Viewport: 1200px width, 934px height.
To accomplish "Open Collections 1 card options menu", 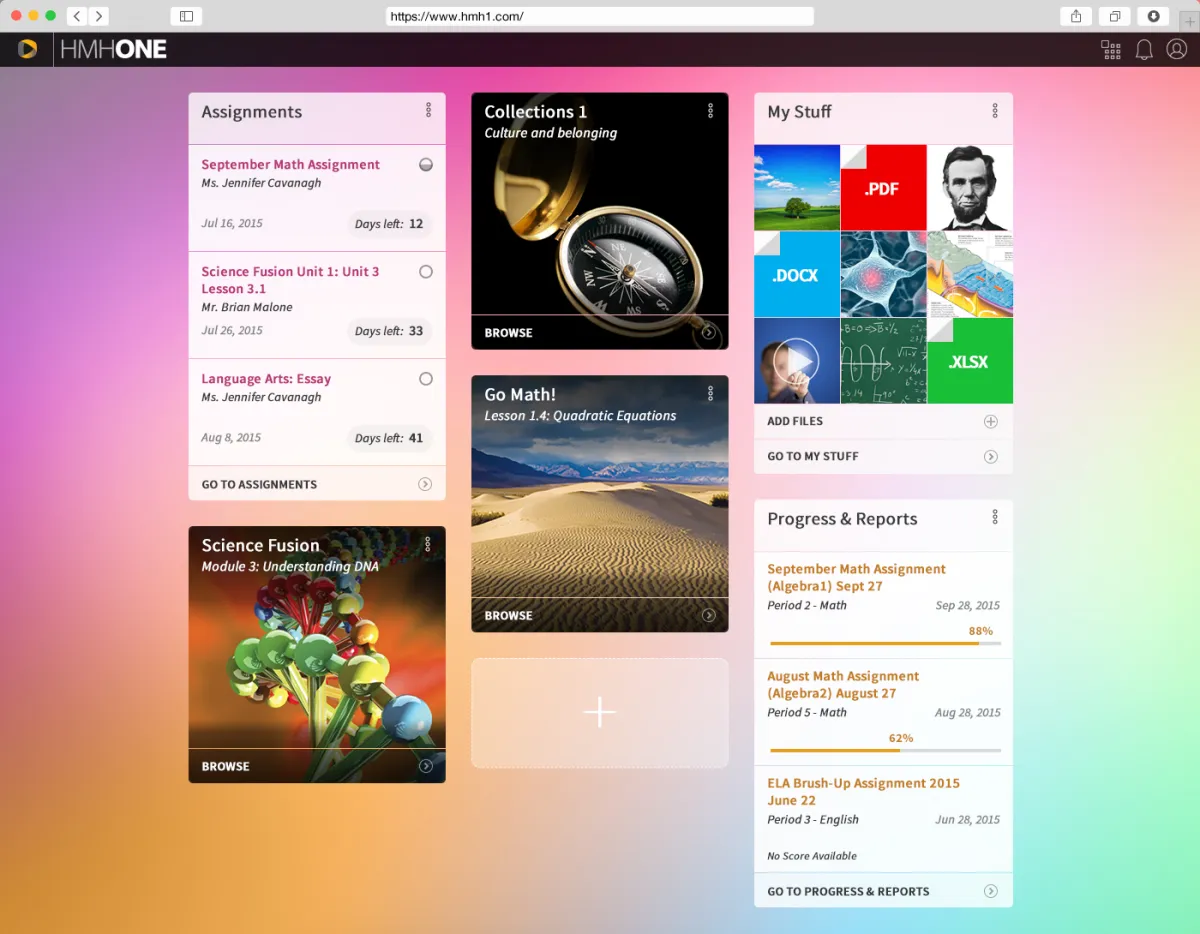I will point(711,110).
